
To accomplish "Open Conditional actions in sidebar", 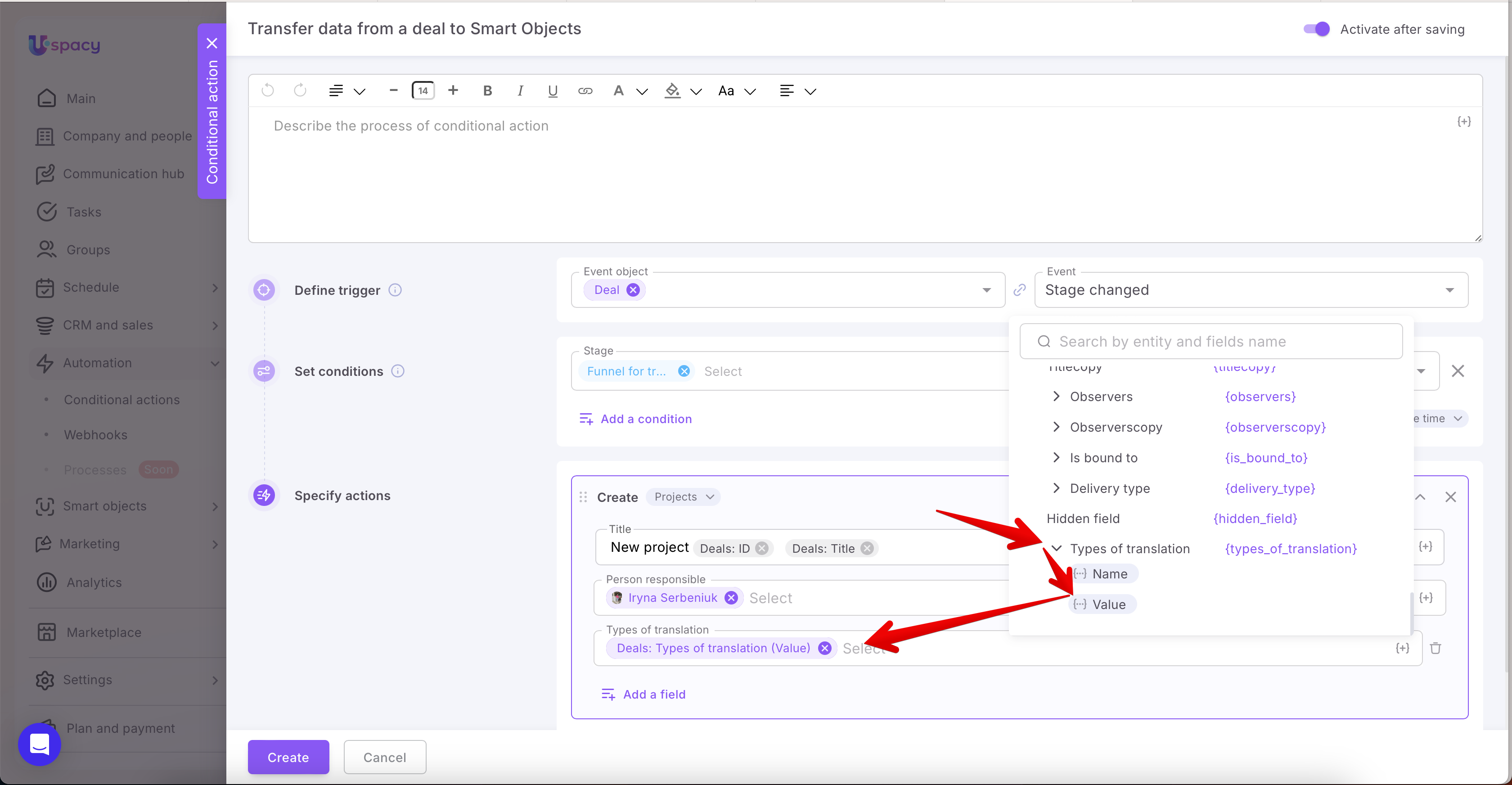I will pyautogui.click(x=121, y=400).
